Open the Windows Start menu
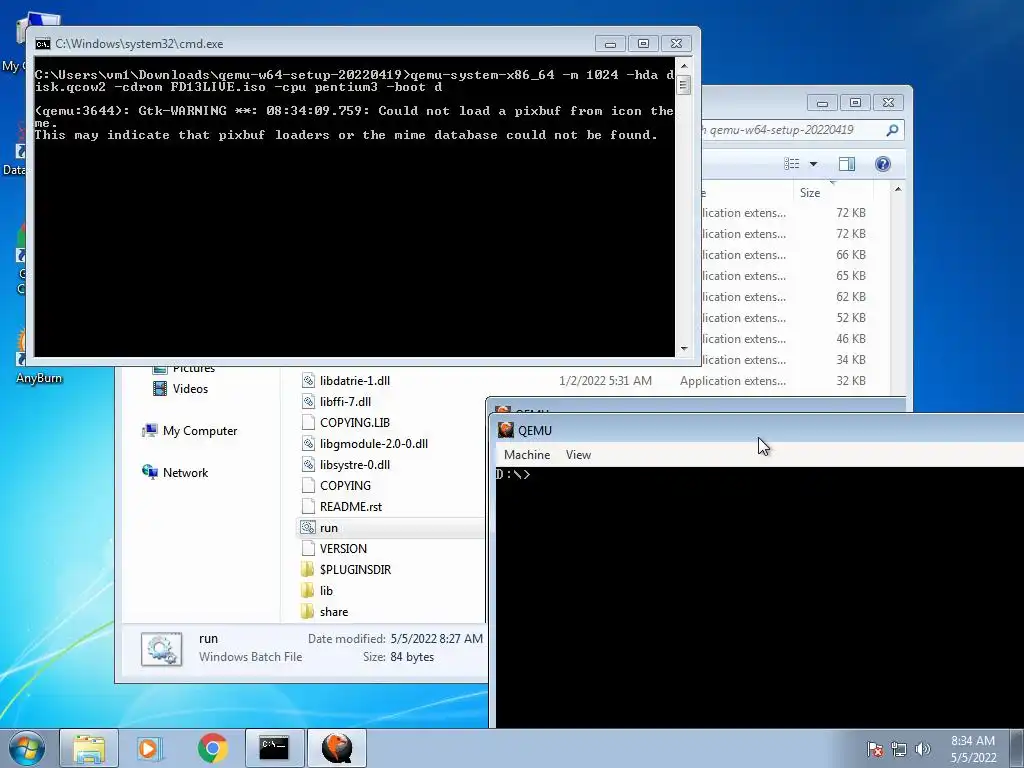The image size is (1024, 768). [27, 748]
